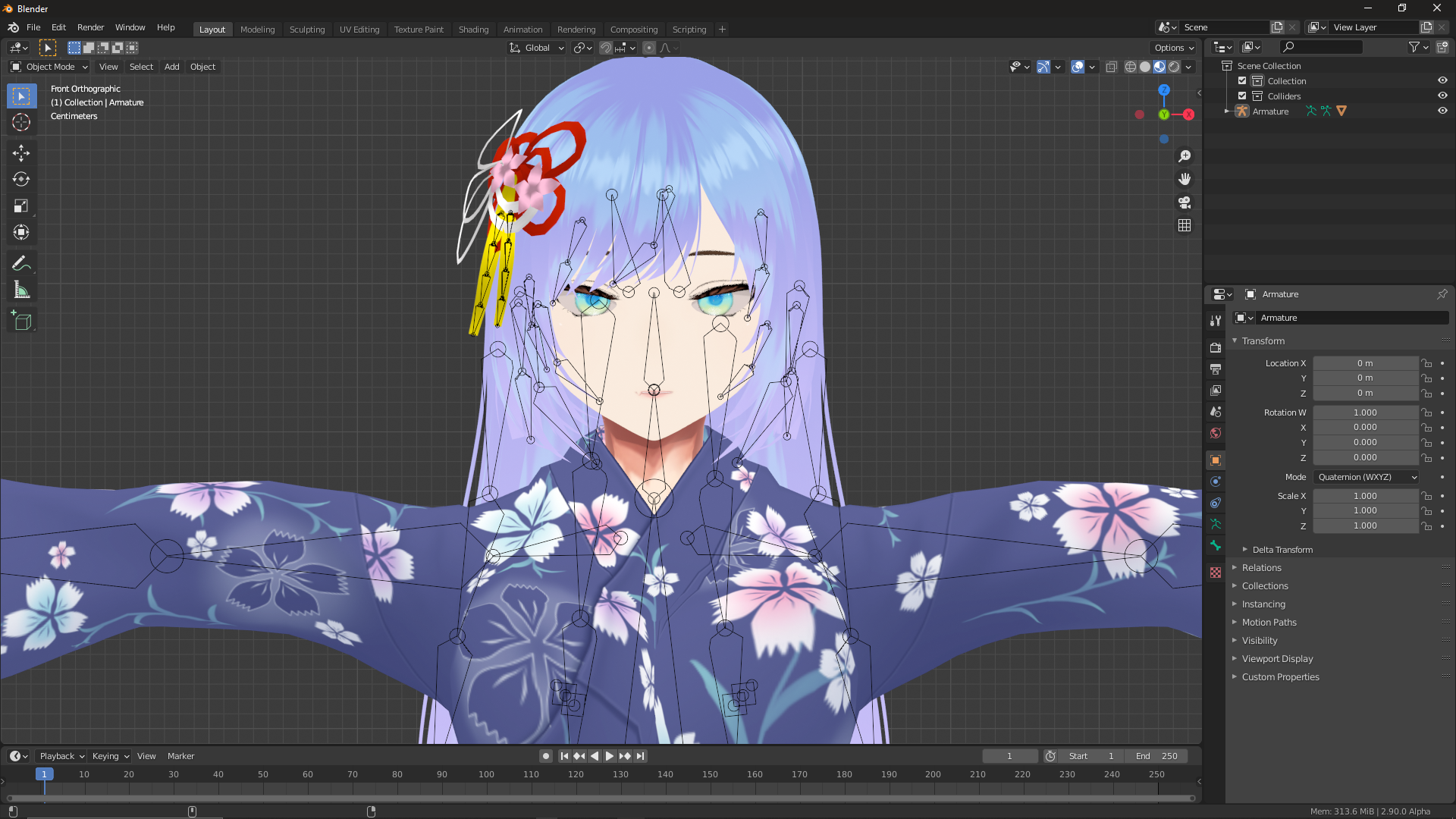This screenshot has width=1456, height=819.
Task: Click the pan view hand icon
Action: [x=1185, y=180]
